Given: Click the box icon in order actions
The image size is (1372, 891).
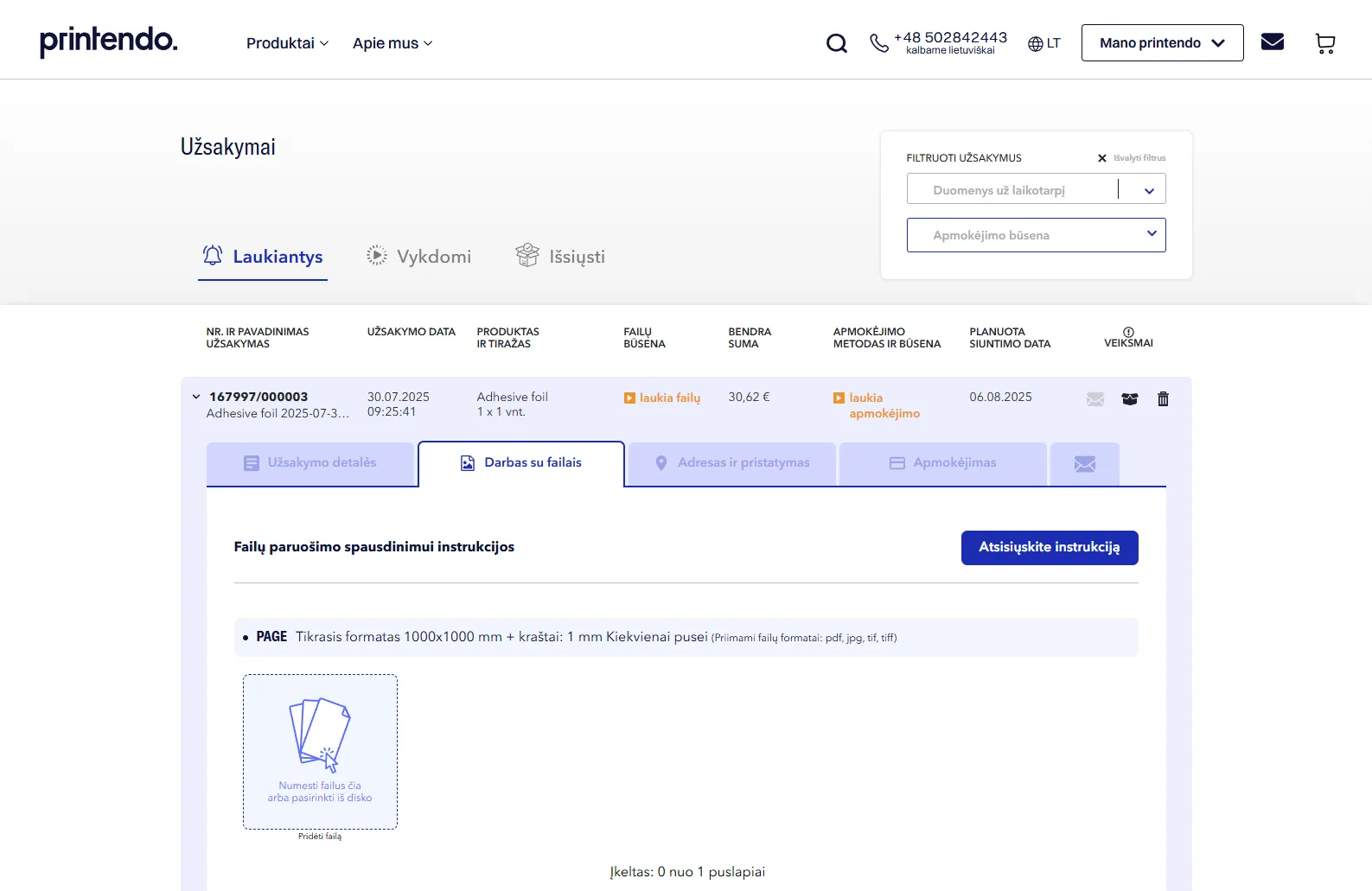Looking at the screenshot, I should (1129, 398).
